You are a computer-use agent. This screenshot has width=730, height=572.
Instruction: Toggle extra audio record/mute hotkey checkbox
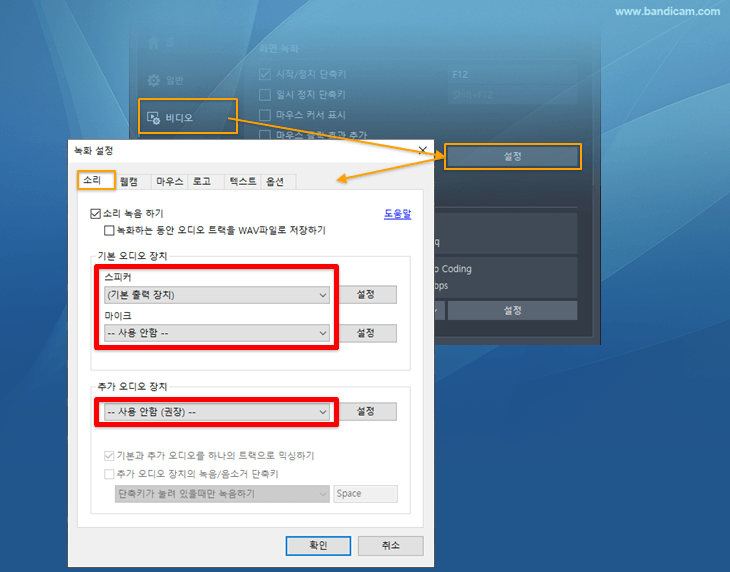tap(109, 474)
